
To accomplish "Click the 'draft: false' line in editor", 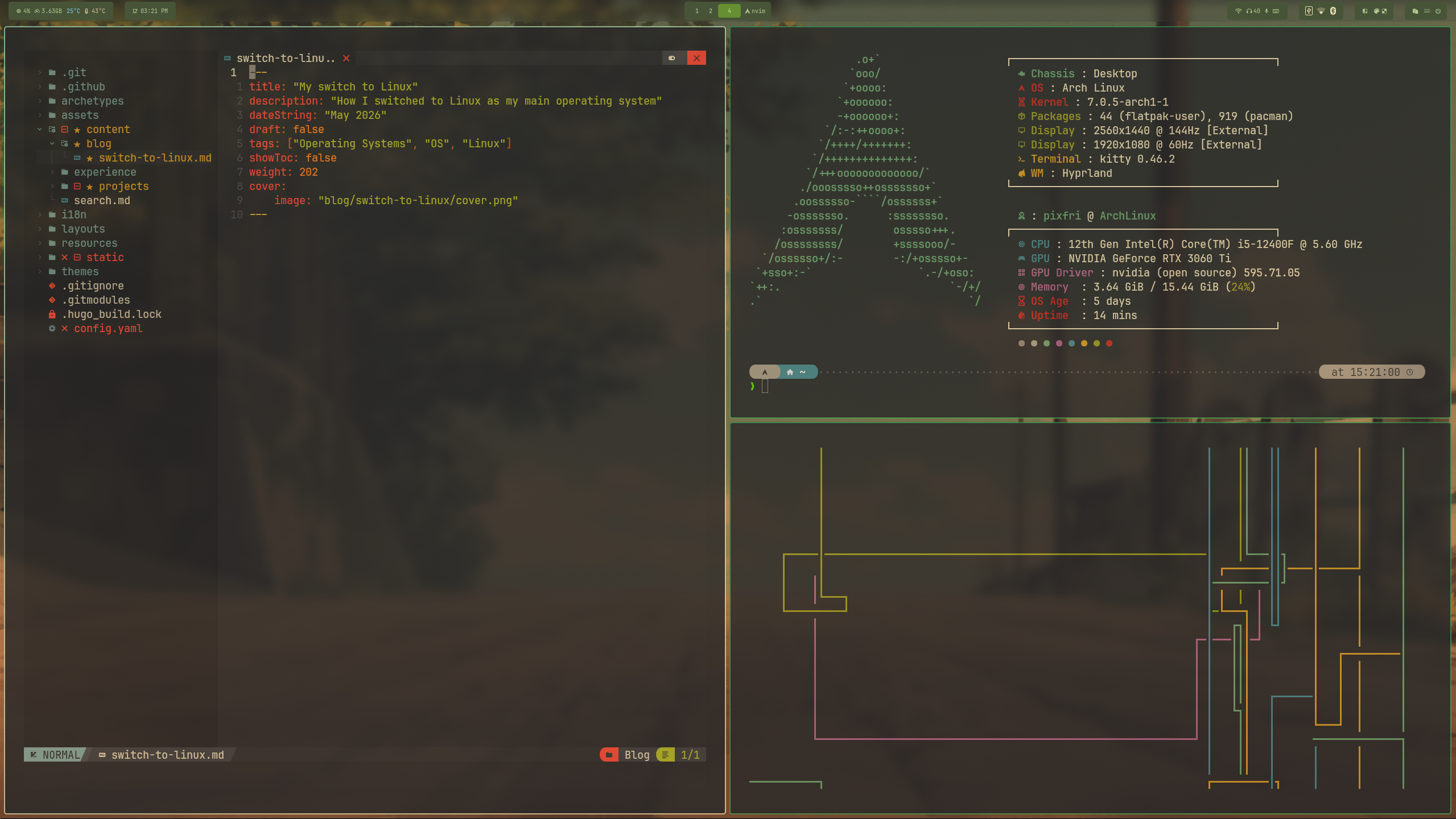I will 286,129.
